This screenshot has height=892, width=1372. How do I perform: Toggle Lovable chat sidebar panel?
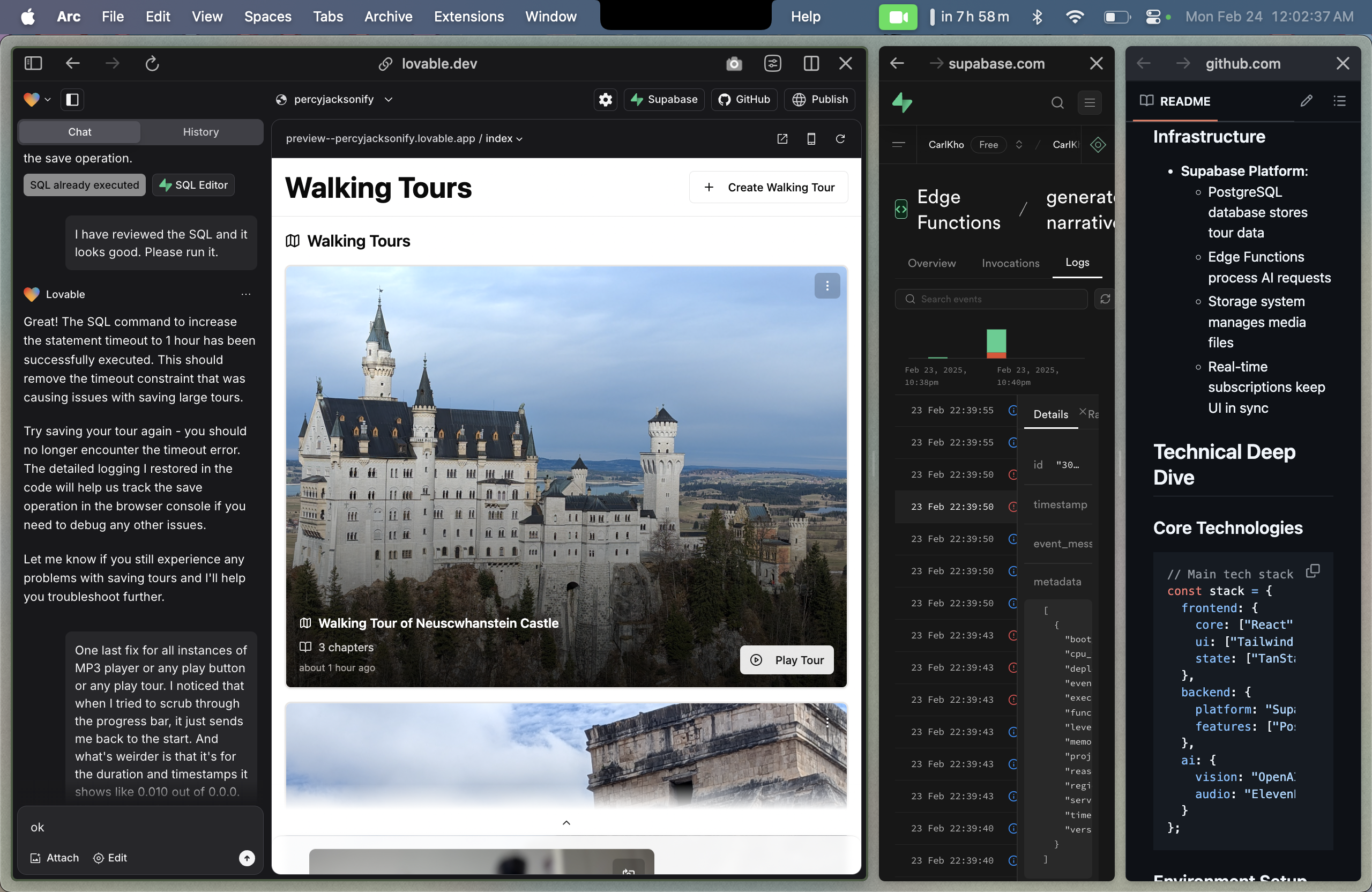(73, 100)
